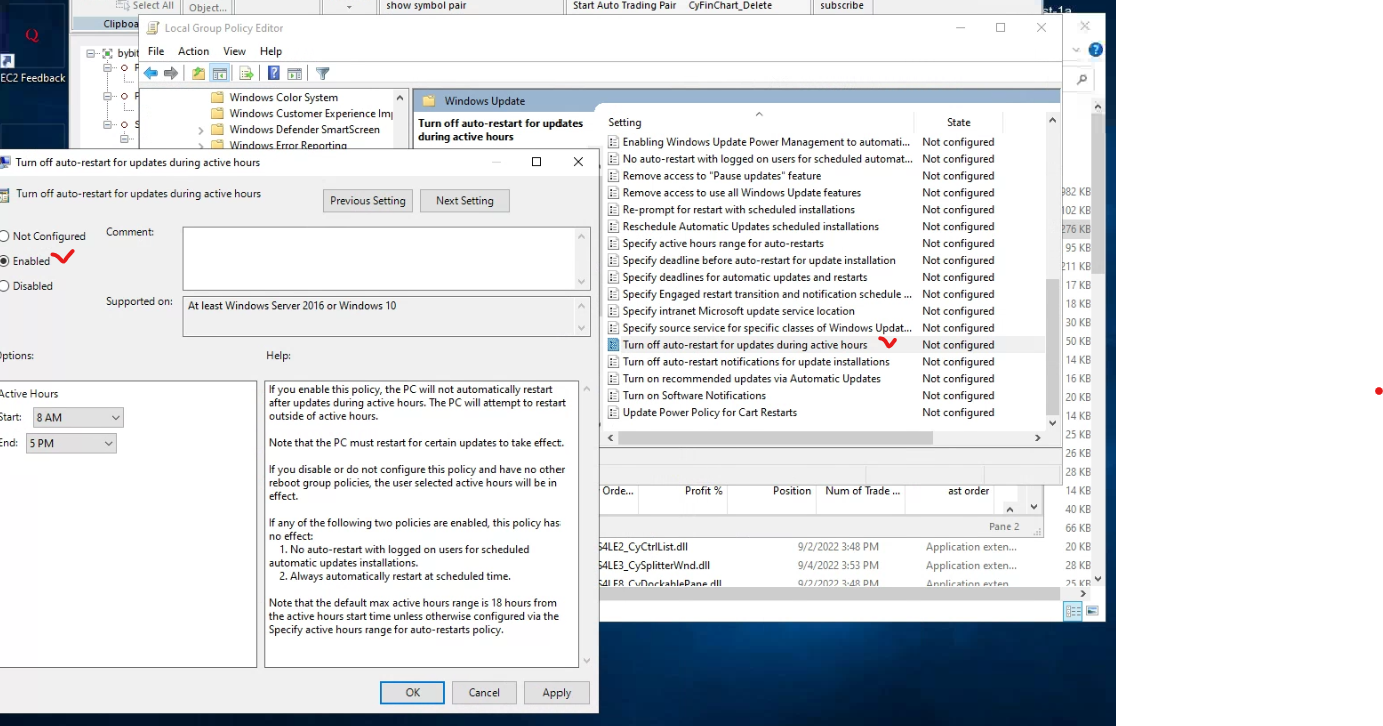
Task: Click OK in the policy dialog
Action: pos(412,692)
